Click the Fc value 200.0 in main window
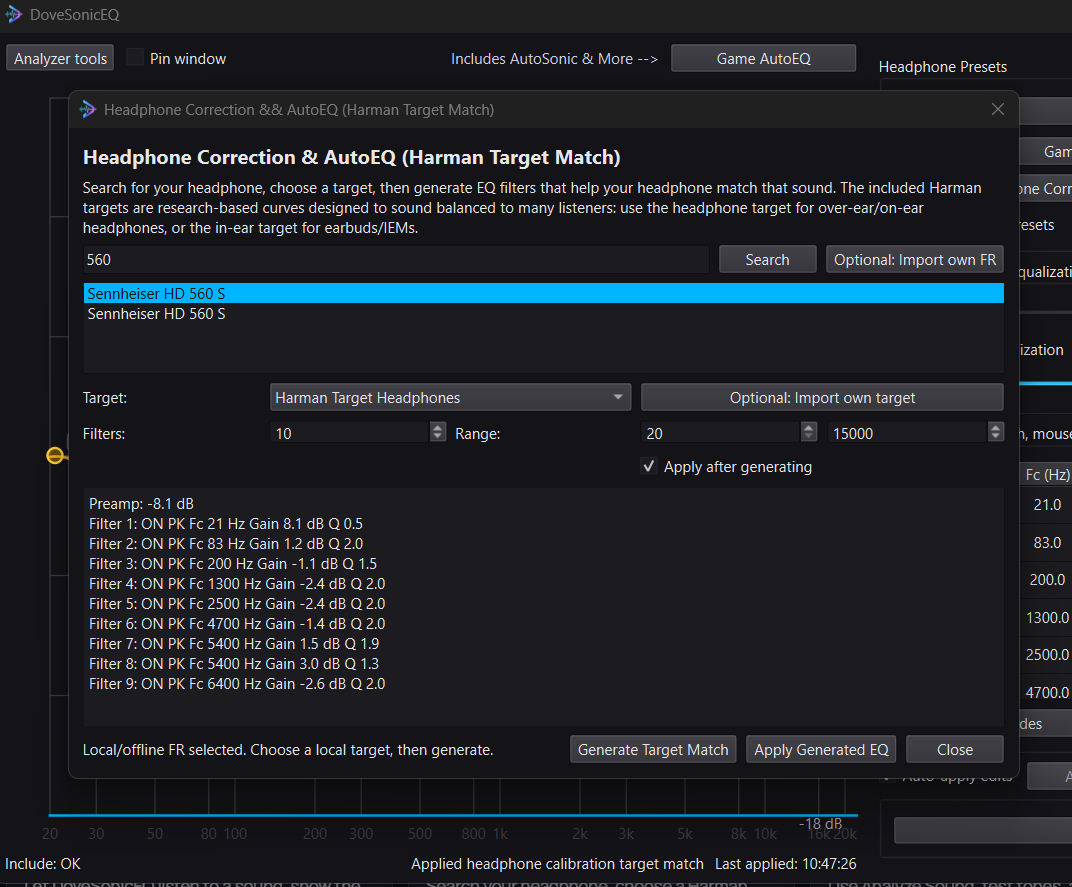The width and height of the screenshot is (1072, 887). [1047, 580]
